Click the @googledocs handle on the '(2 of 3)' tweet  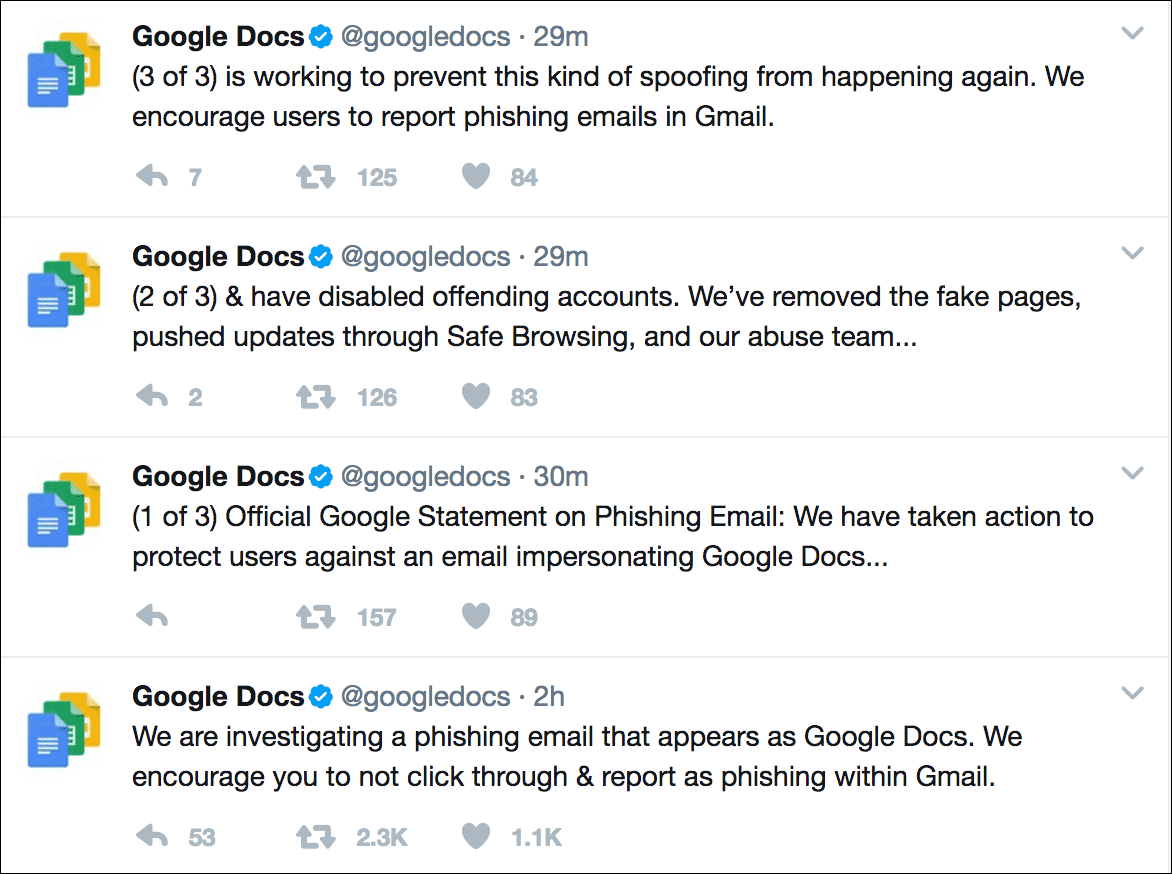pos(426,257)
